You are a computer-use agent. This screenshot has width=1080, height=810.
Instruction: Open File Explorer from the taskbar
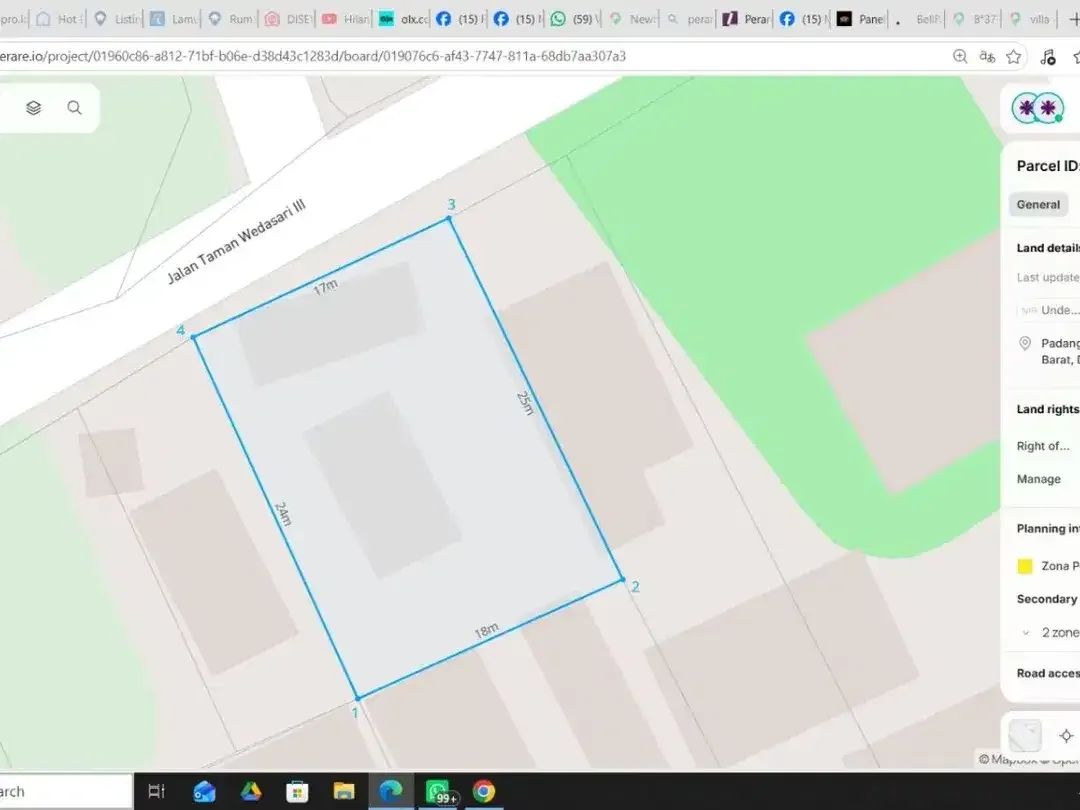pyautogui.click(x=344, y=791)
